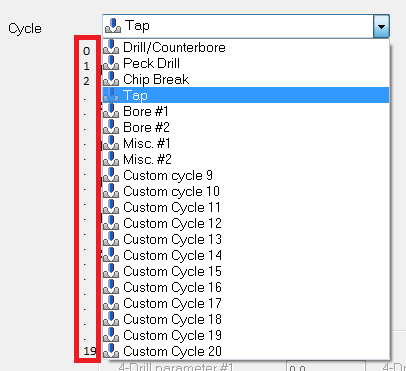Click the drill icon beside Chip Break
The width and height of the screenshot is (406, 371).
(x=111, y=79)
